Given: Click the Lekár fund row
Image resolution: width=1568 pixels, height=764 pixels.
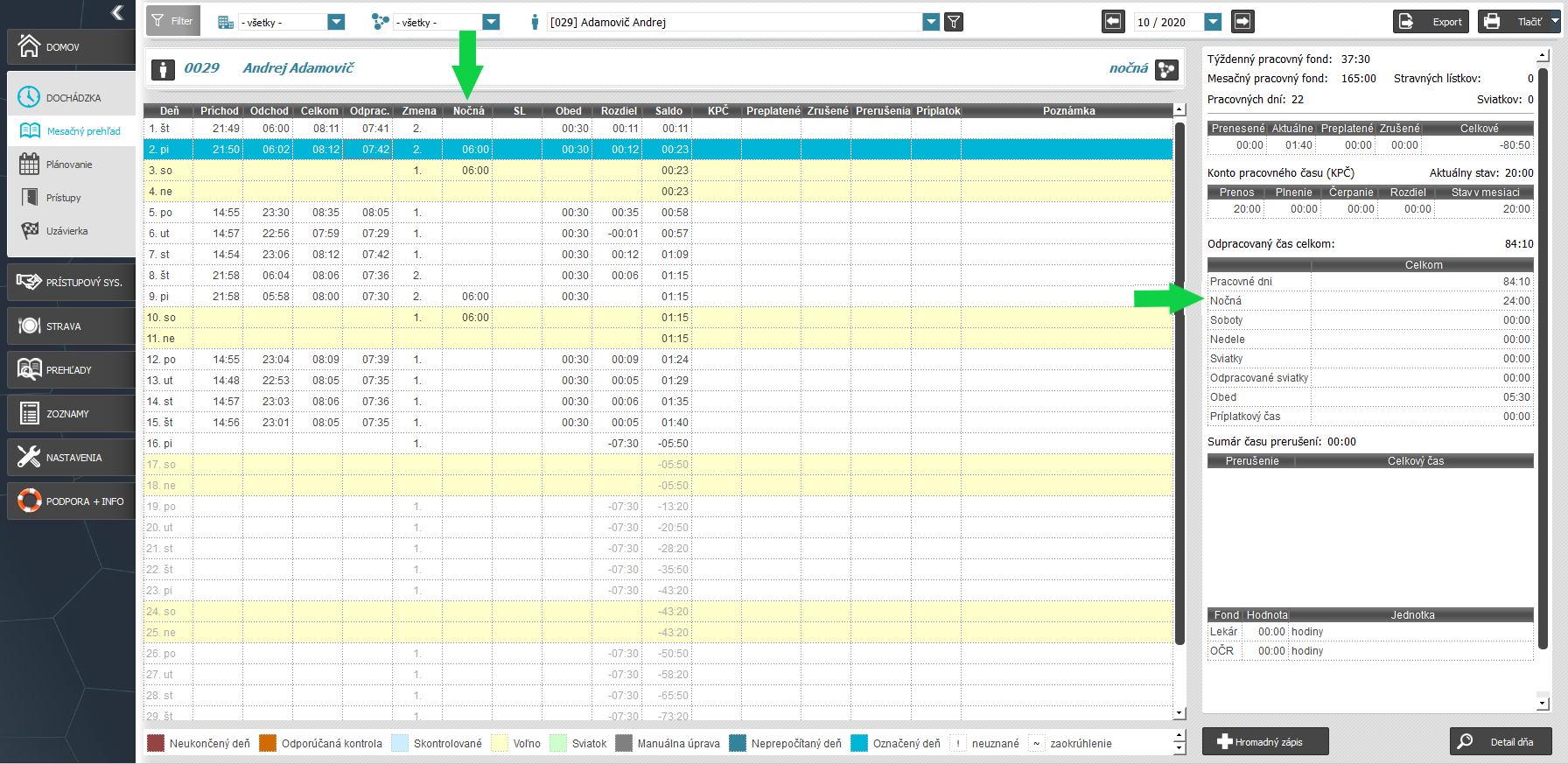Looking at the screenshot, I should click(x=1370, y=632).
